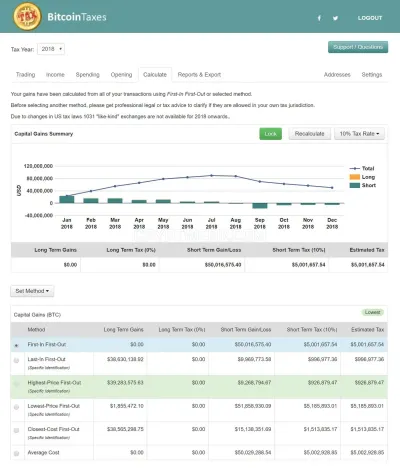The height and width of the screenshot is (471, 400).
Task: Click the Long Term Gains summary header
Action: pyautogui.click(x=55, y=250)
